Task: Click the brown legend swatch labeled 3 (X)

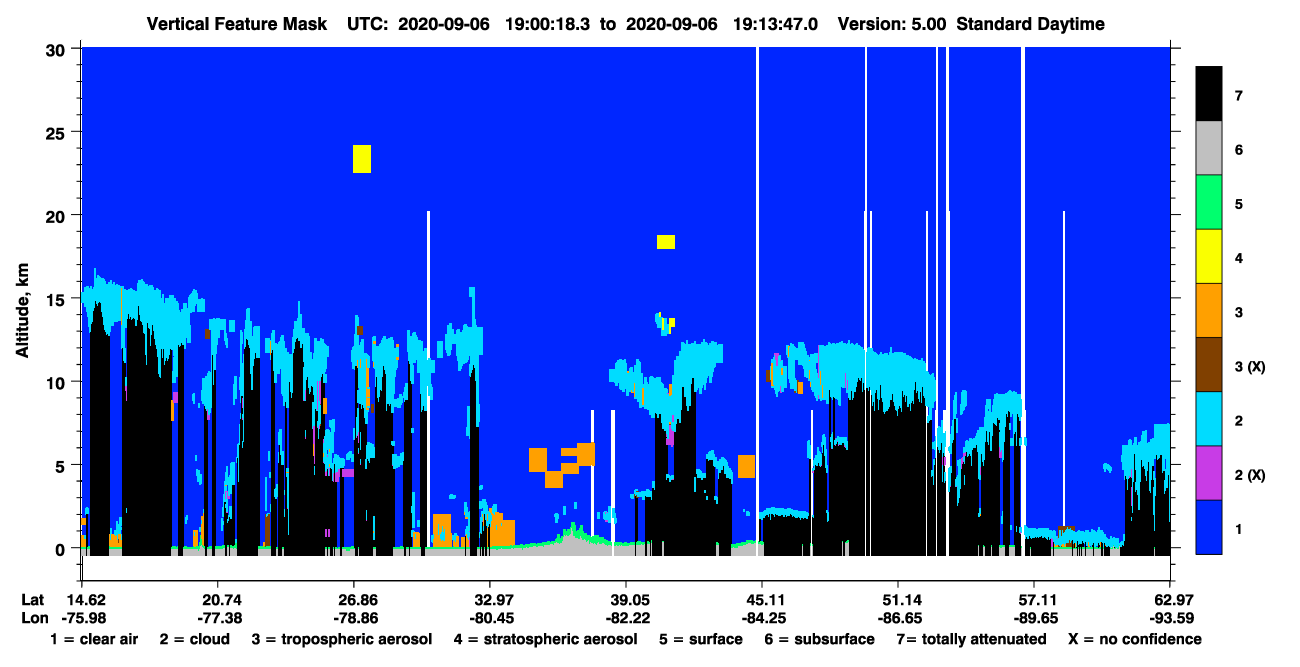Action: point(1209,365)
